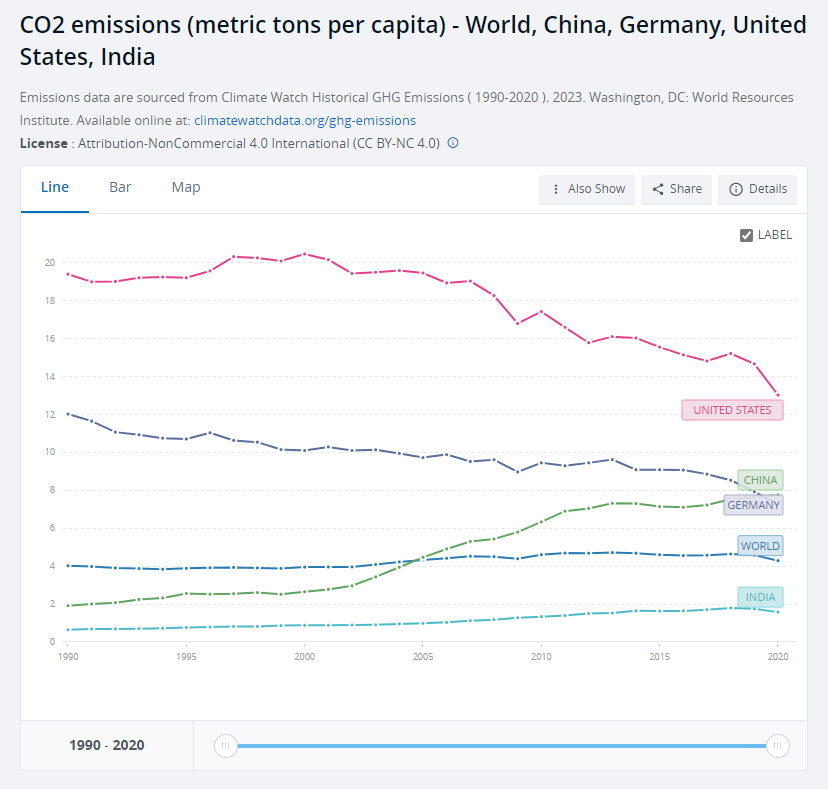Click the INDIA series label
The width and height of the screenshot is (828, 789).
[x=760, y=597]
